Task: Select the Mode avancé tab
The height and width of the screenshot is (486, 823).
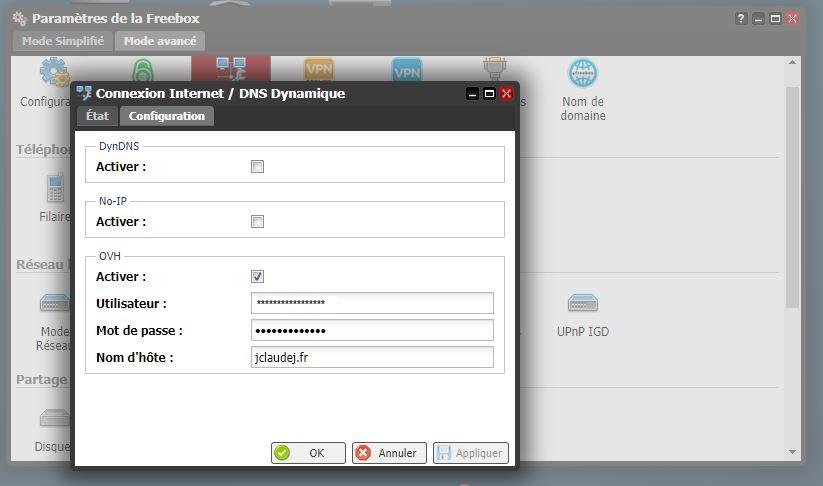Action: 160,41
